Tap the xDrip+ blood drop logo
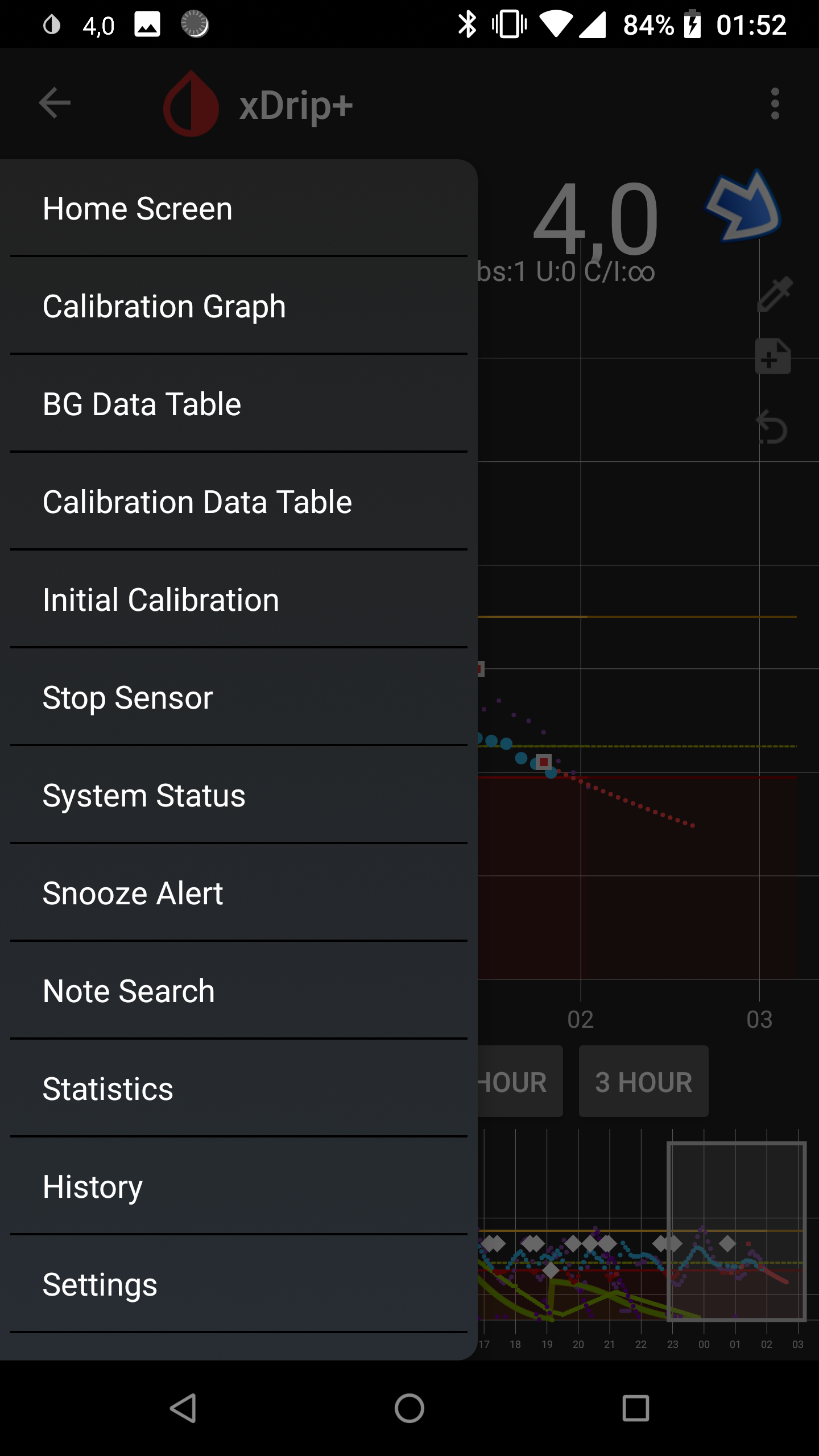This screenshot has width=819, height=1456. pos(191,104)
